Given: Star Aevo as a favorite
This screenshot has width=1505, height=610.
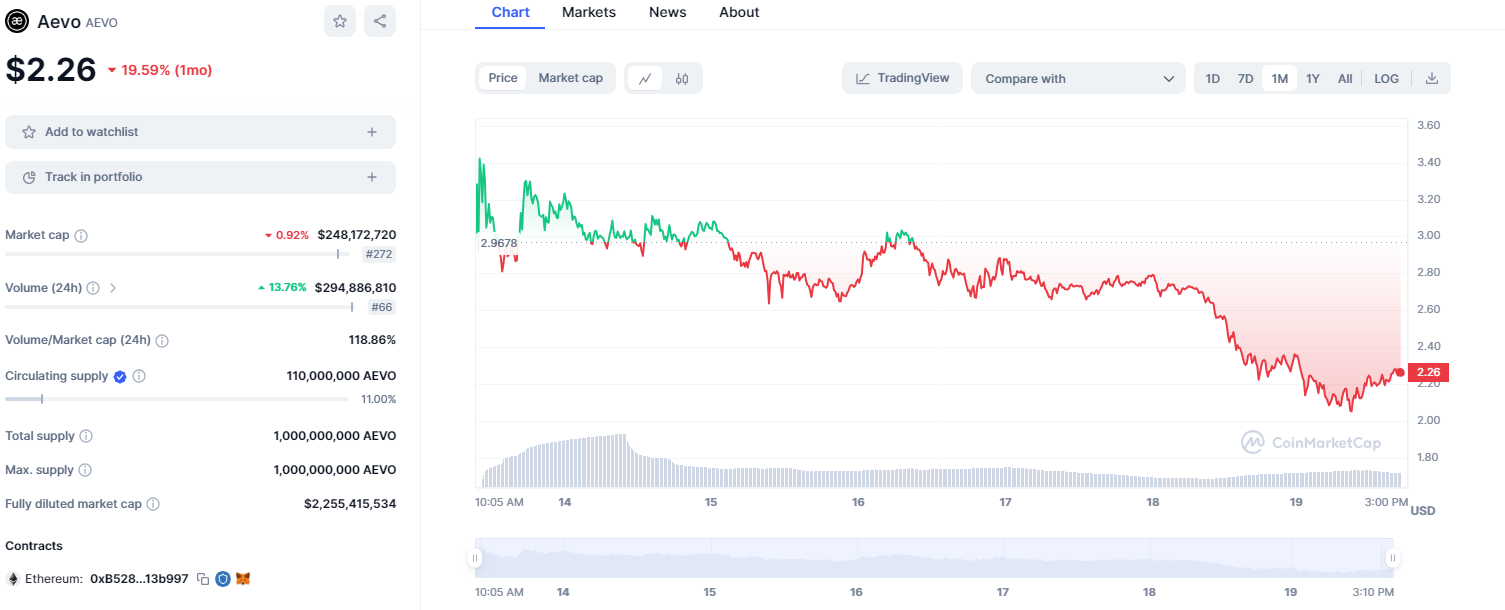Looking at the screenshot, I should (340, 21).
